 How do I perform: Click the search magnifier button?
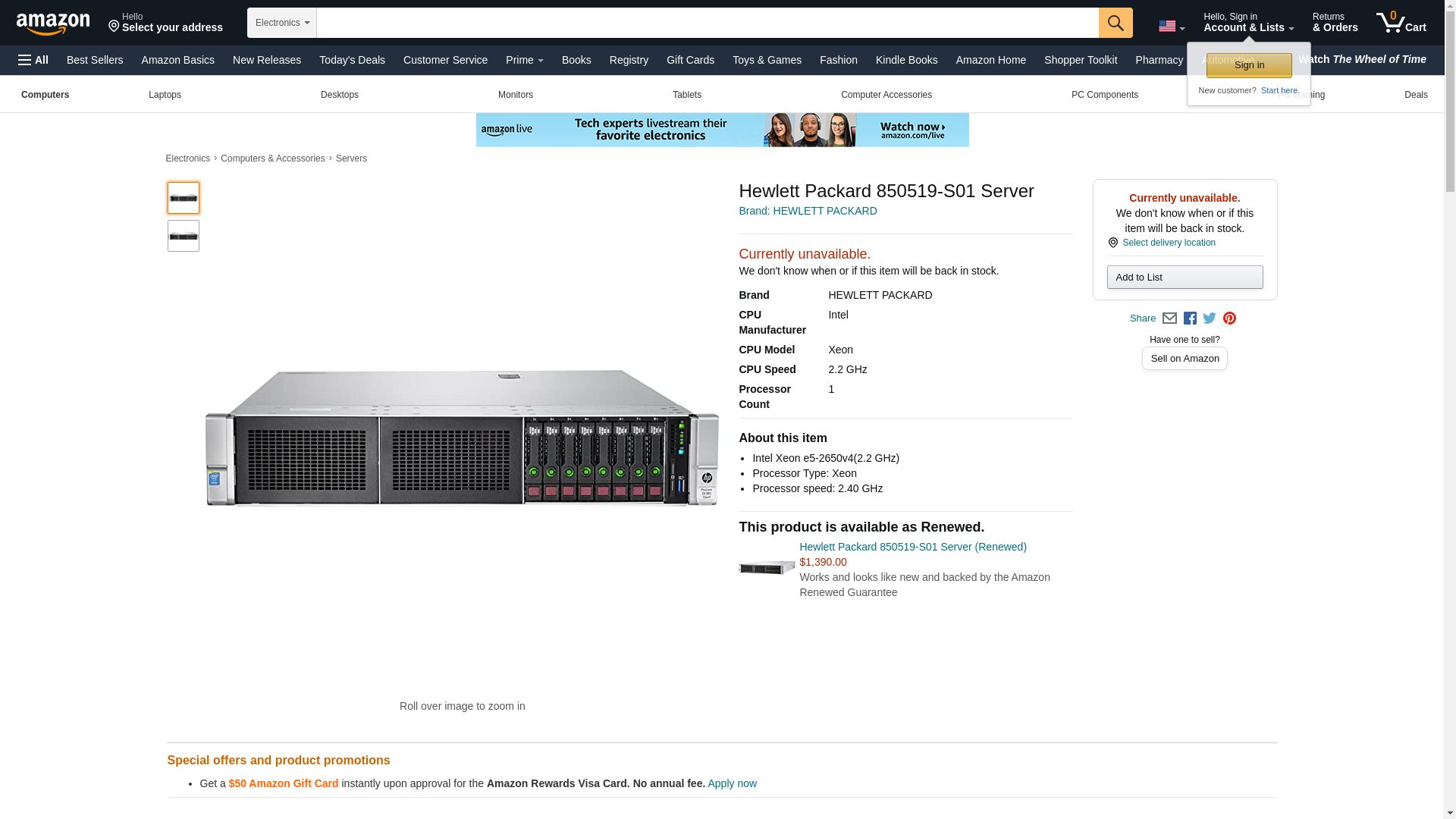click(x=1116, y=23)
